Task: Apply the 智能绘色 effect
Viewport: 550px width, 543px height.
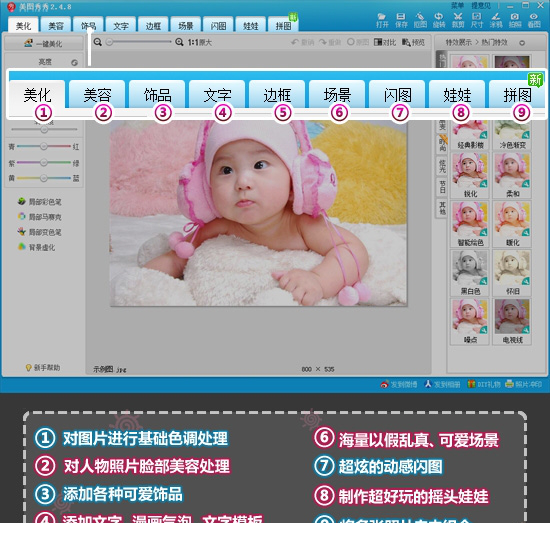Action: coord(470,224)
